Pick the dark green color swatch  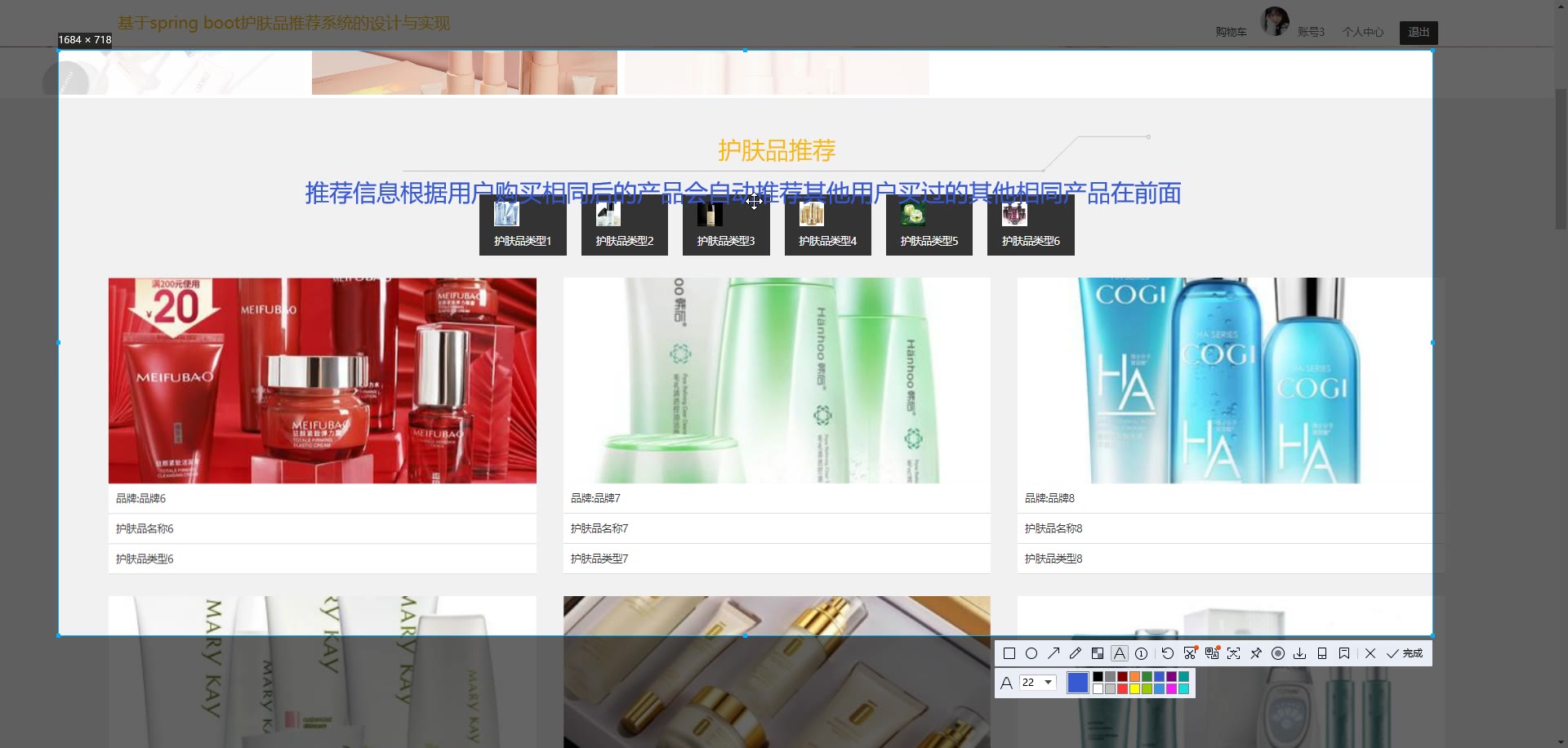[1147, 677]
